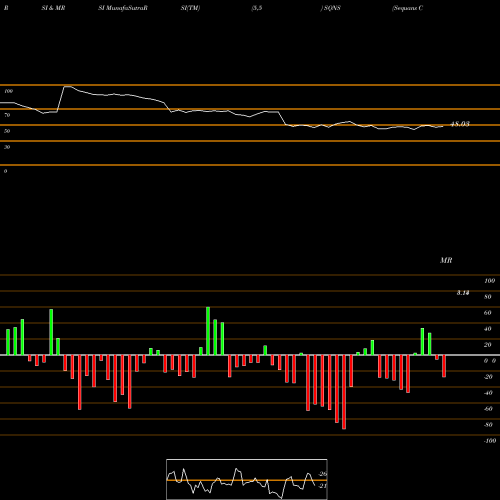Click the '(Sequans C' company name text

[408, 8]
